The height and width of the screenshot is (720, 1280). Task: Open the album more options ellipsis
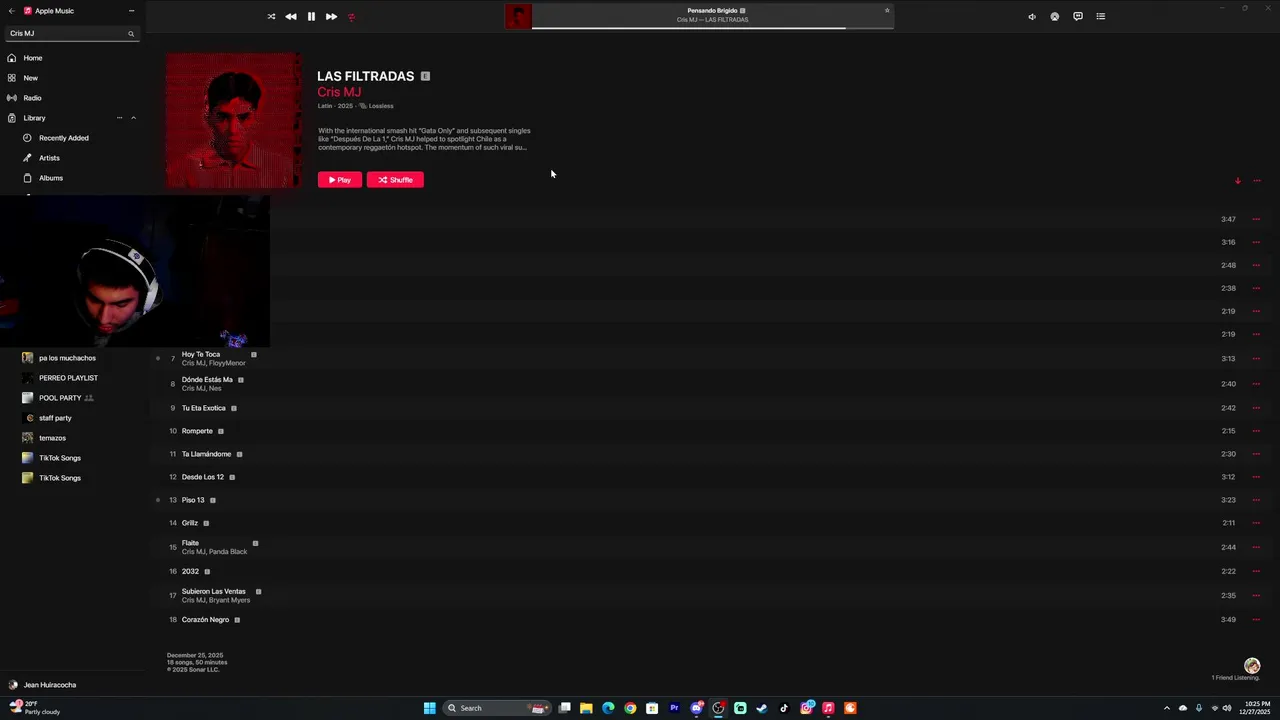tap(1257, 181)
